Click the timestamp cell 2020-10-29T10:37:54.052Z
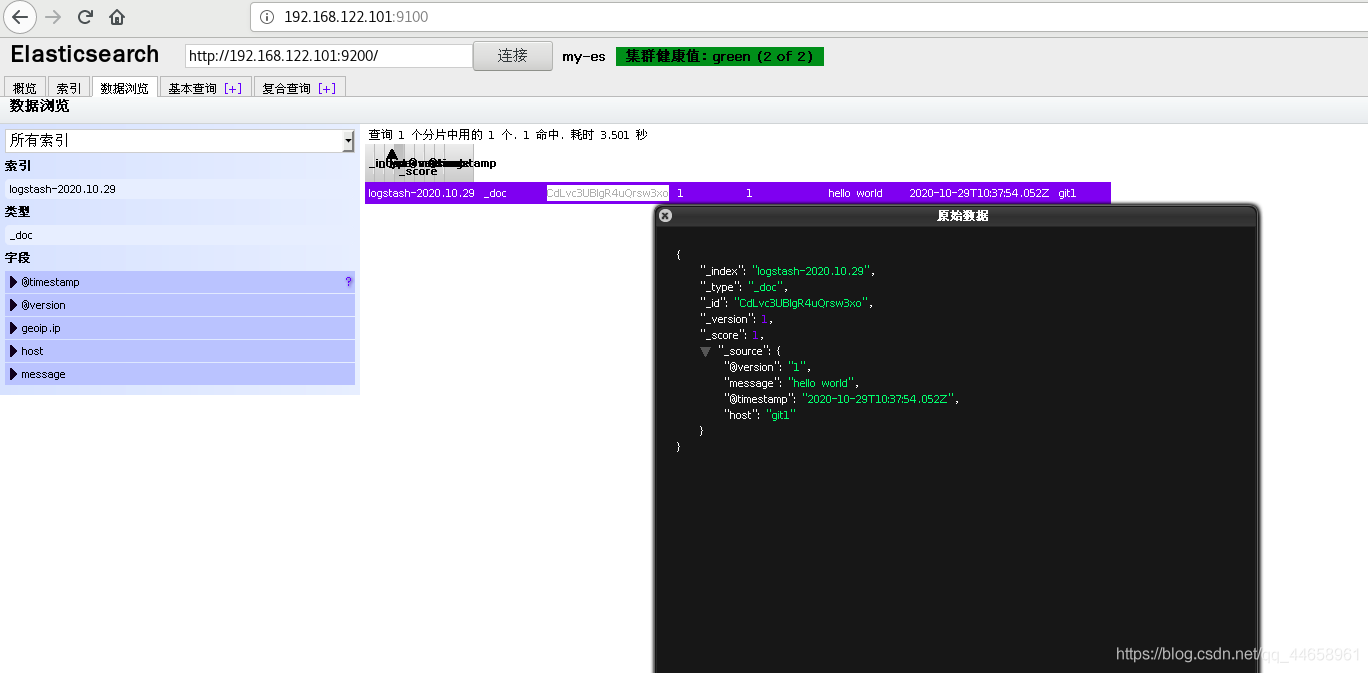The image size is (1368, 673). point(979,193)
